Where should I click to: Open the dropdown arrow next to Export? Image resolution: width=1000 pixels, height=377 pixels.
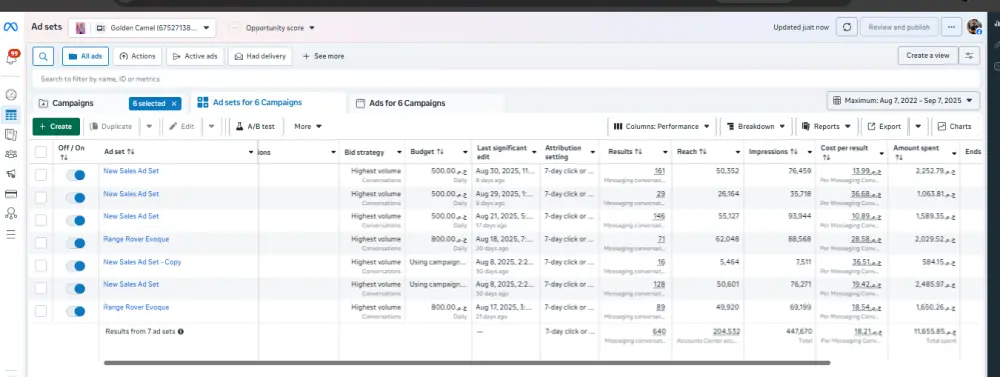click(x=918, y=126)
